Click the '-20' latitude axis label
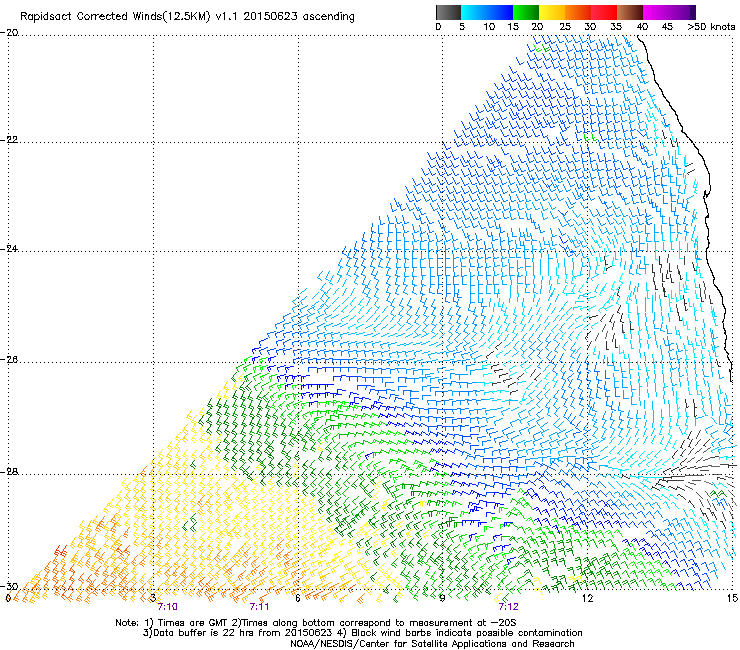This screenshot has width=740, height=650. pos(10,33)
